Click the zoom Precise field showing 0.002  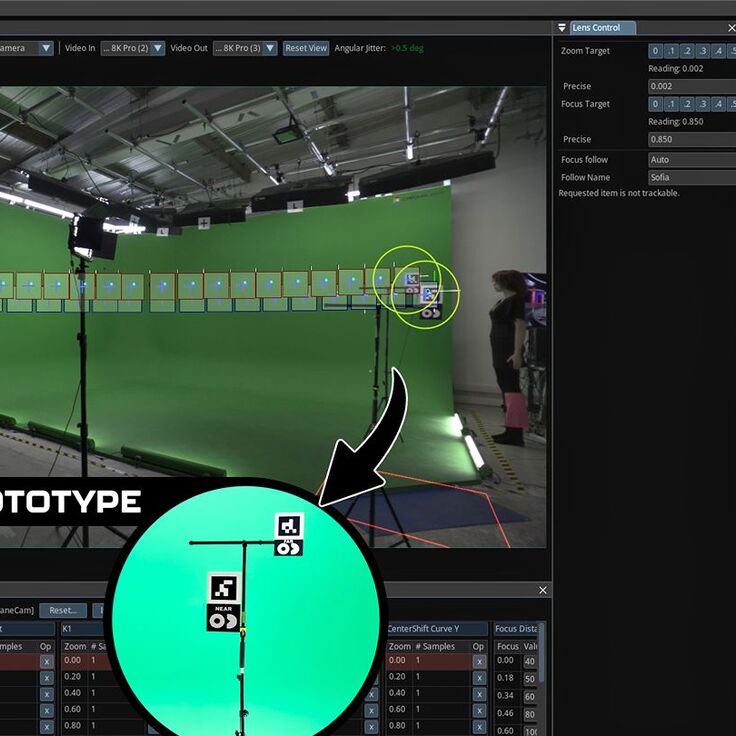coord(692,86)
